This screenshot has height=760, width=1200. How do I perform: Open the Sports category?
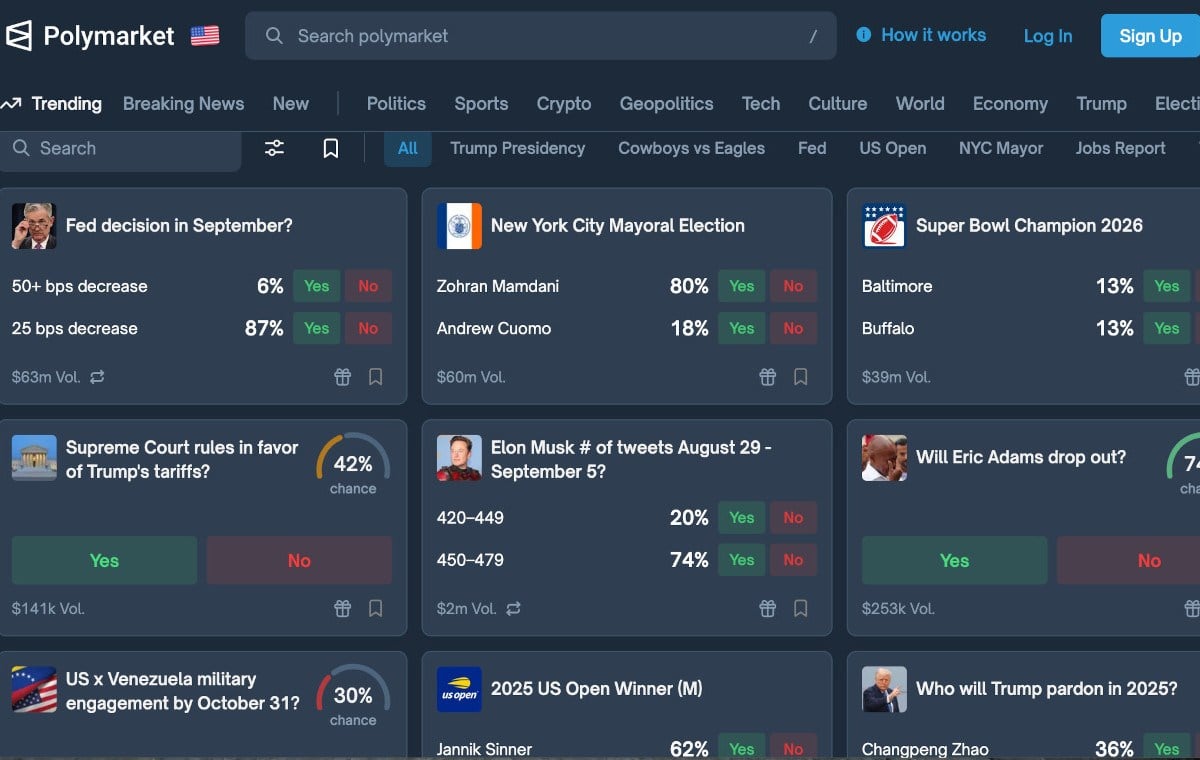481,104
